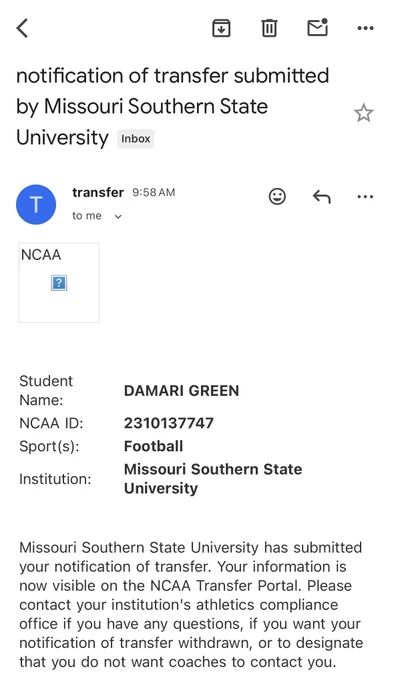
Task: Delete the email using trash icon
Action: pos(269,28)
